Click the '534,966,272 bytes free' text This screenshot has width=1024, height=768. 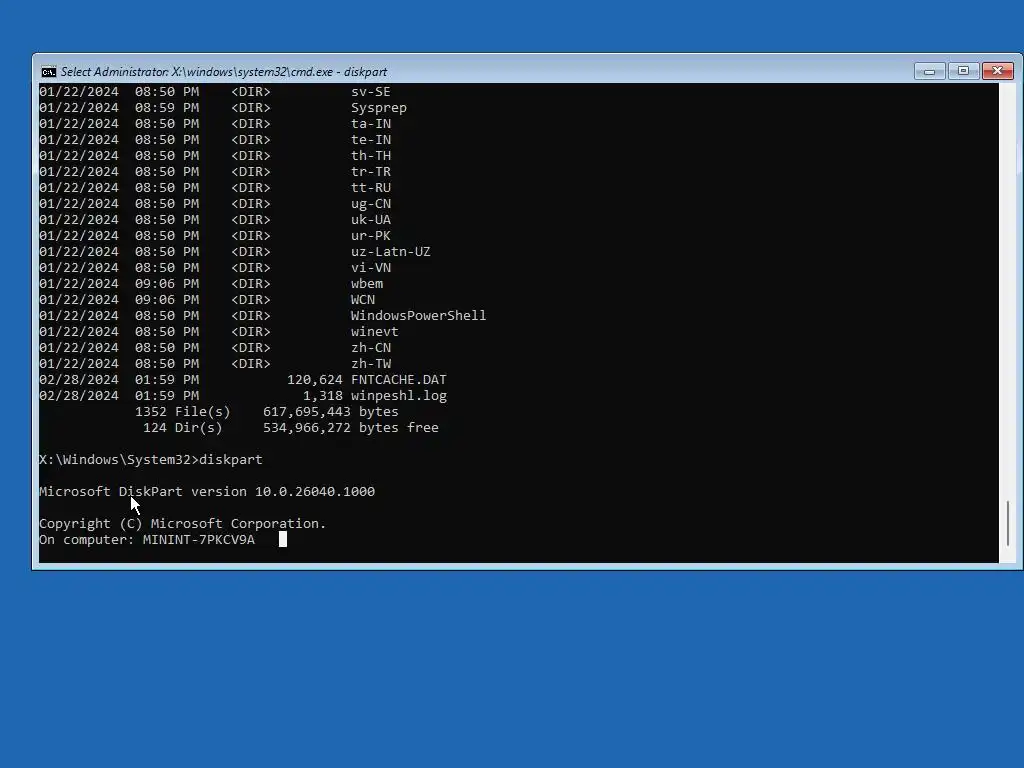tap(351, 428)
